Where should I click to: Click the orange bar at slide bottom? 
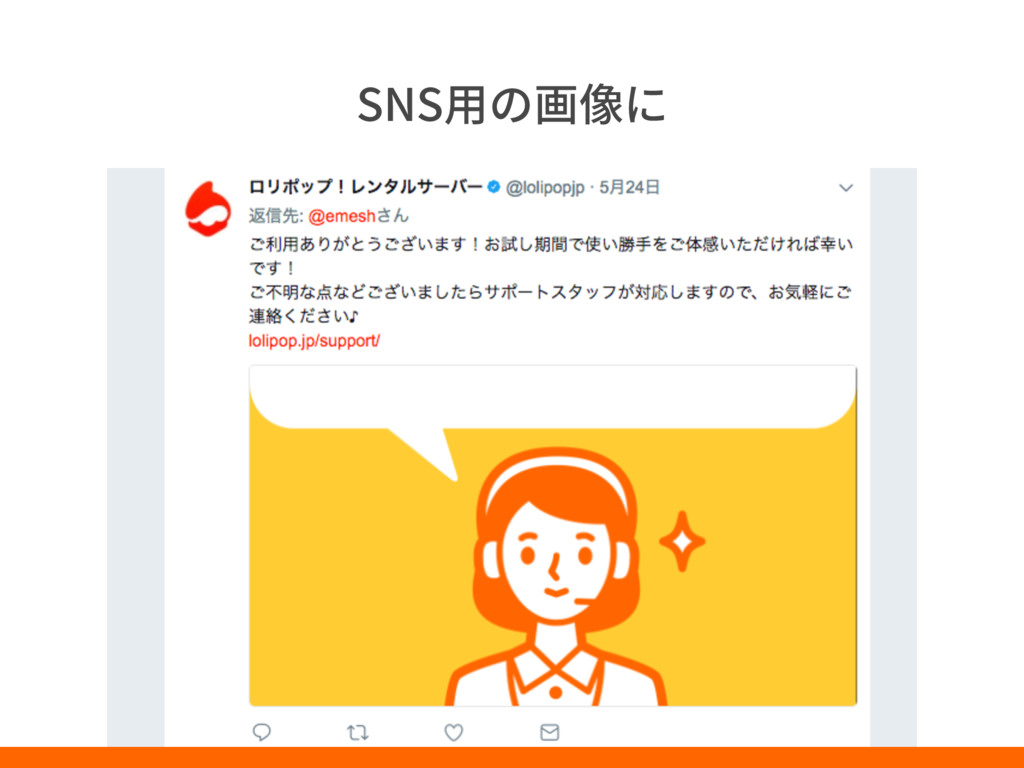(x=512, y=758)
